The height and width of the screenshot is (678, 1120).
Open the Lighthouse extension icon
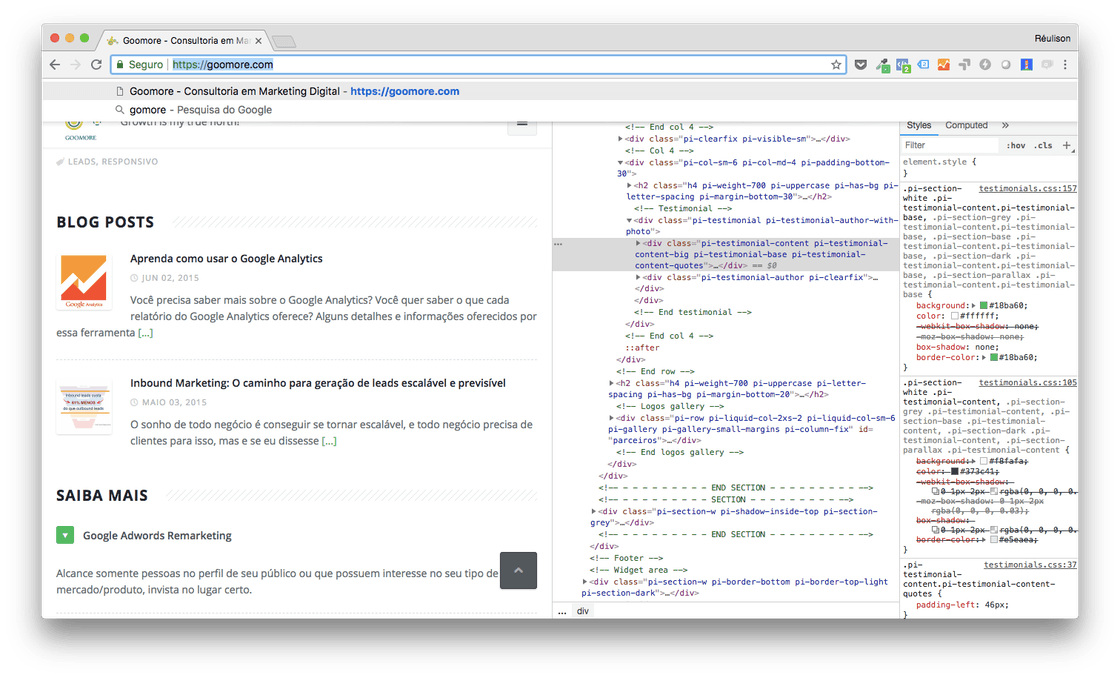tap(1026, 65)
